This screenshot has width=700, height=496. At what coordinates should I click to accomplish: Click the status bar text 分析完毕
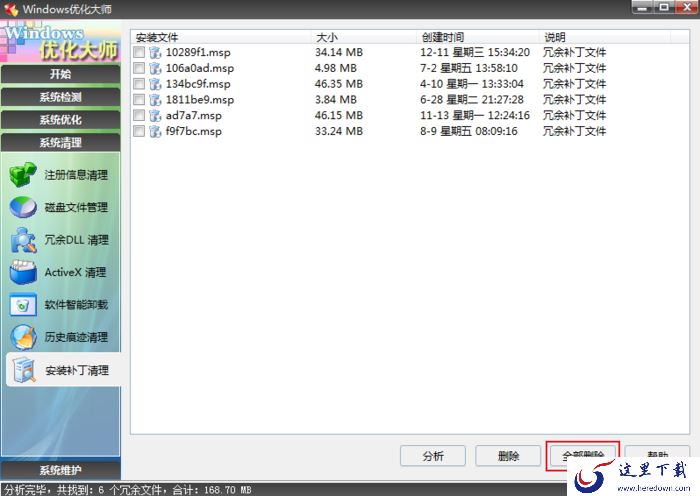click(x=25, y=490)
